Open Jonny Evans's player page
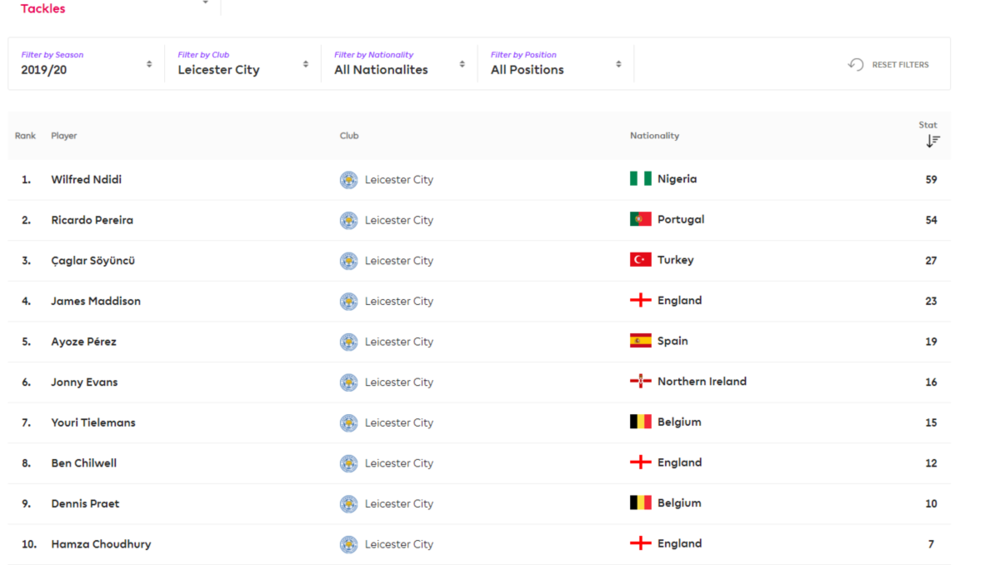Screen dimensions: 1000x565 point(84,382)
